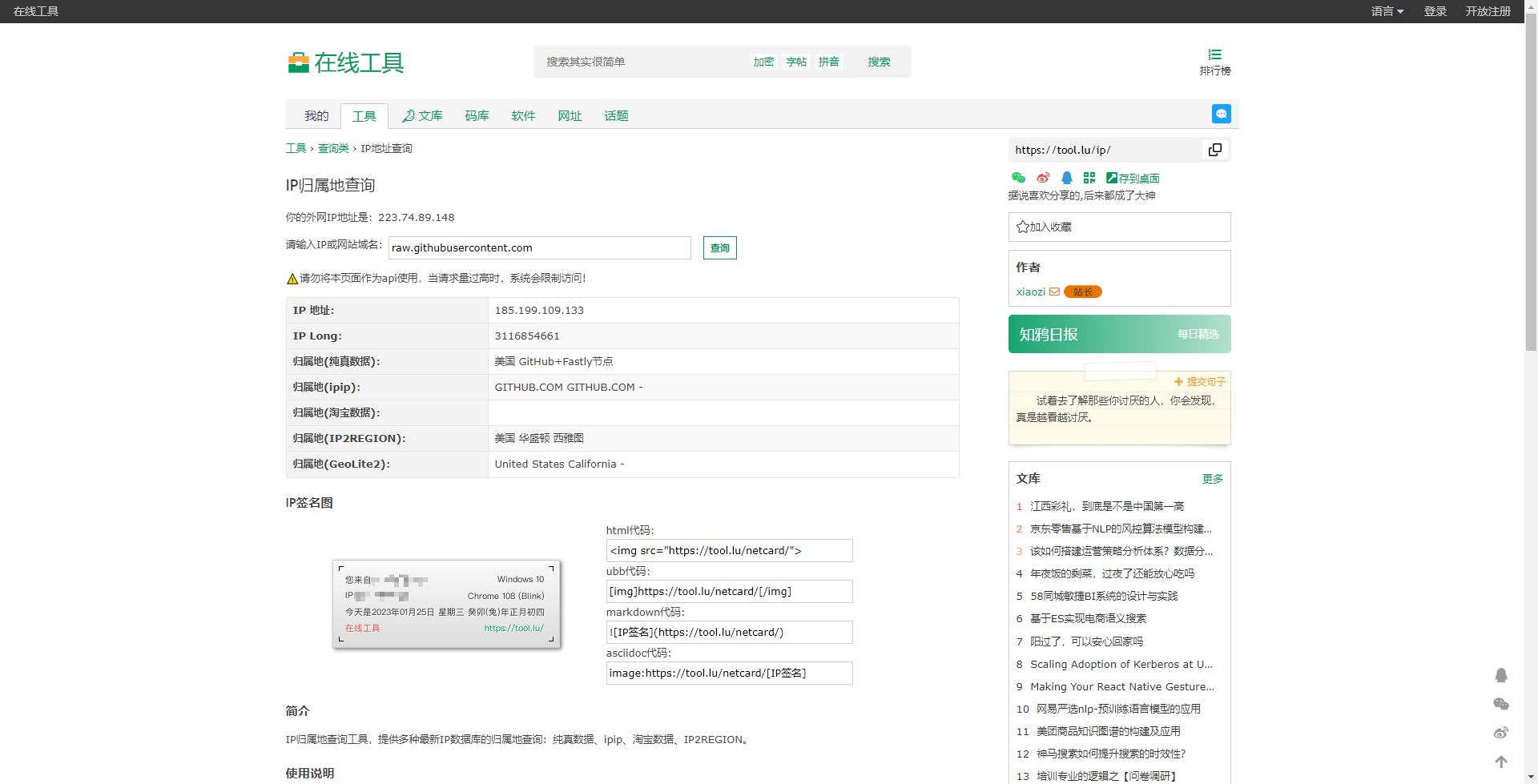Open article 美团商品知识图谱的构建及应用
The height and width of the screenshot is (784, 1538).
[1109, 731]
